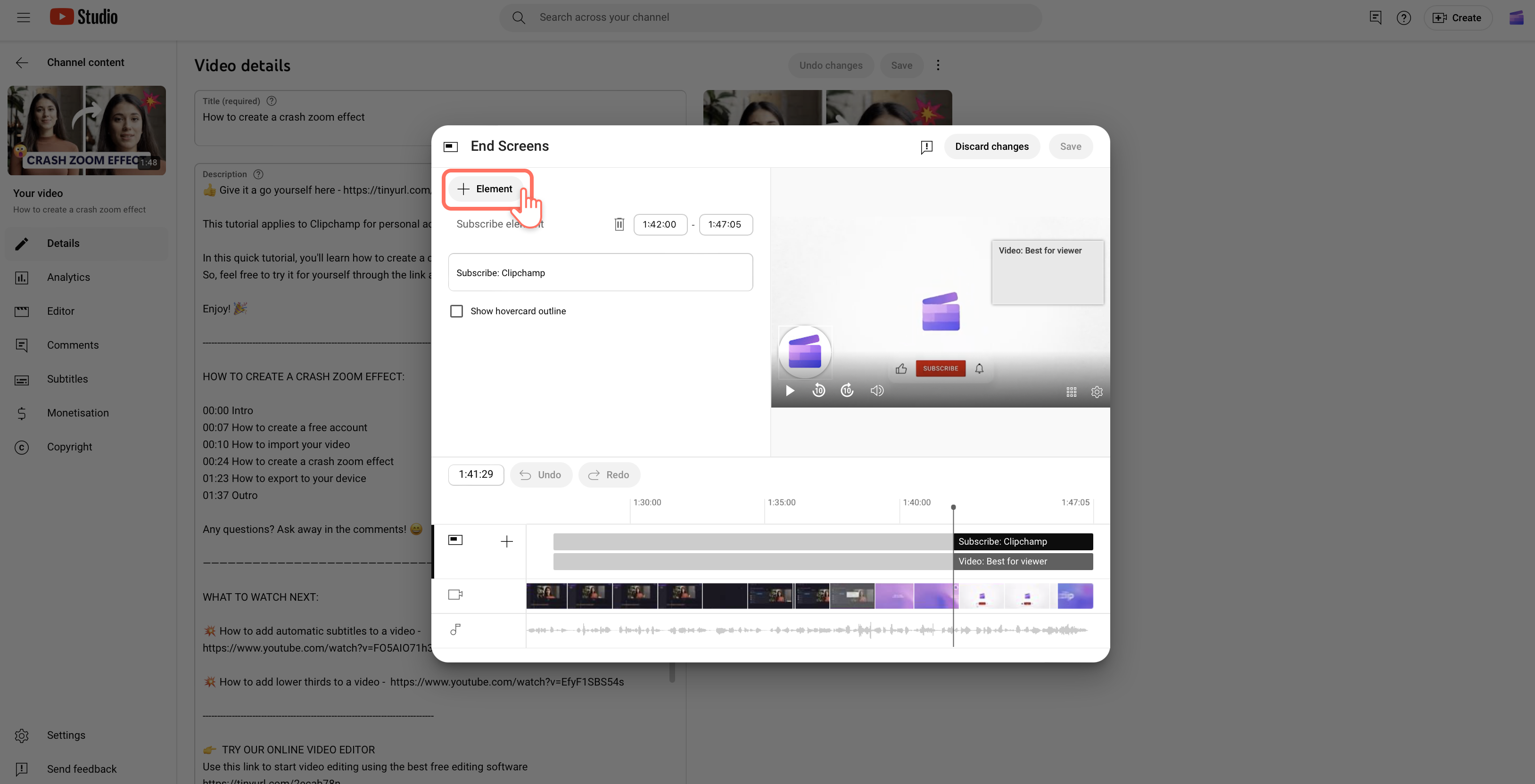The width and height of the screenshot is (1535, 784).
Task: Open the Subtitles section in the sidebar
Action: point(67,379)
